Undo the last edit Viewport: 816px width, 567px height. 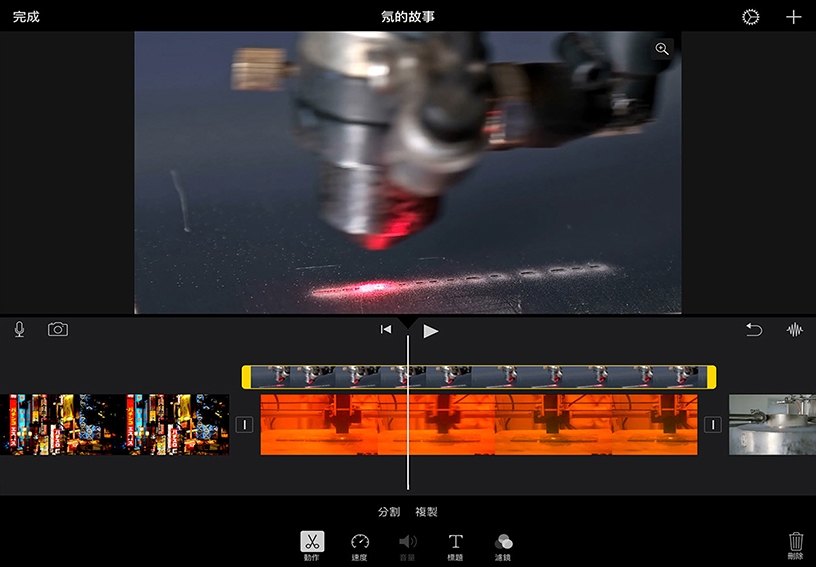pyautogui.click(x=754, y=330)
